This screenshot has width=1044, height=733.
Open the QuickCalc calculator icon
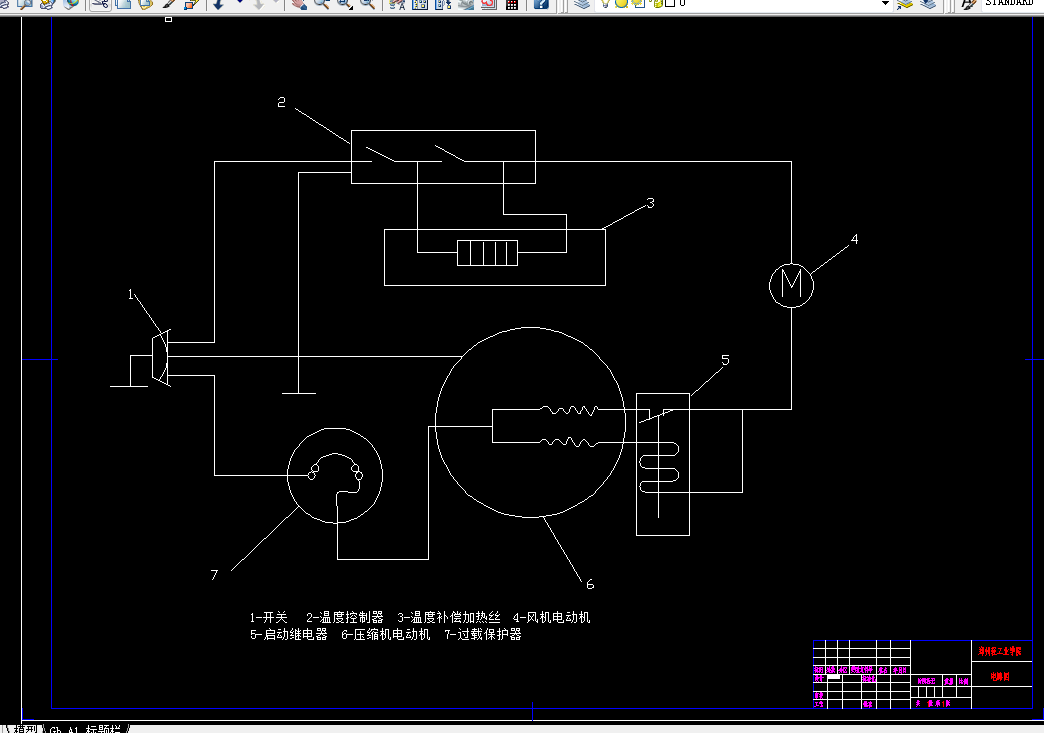511,3
